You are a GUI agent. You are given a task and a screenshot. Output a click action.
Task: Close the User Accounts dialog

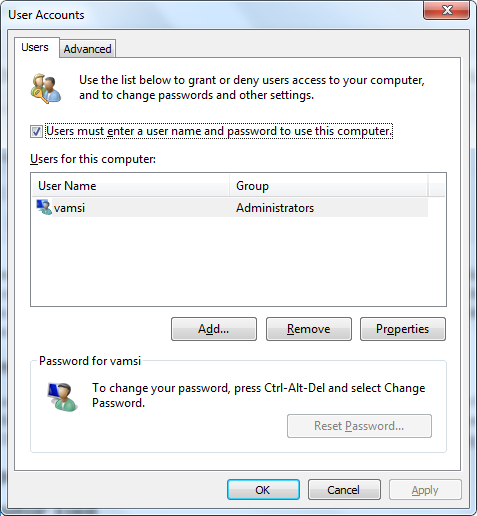pyautogui.click(x=446, y=10)
